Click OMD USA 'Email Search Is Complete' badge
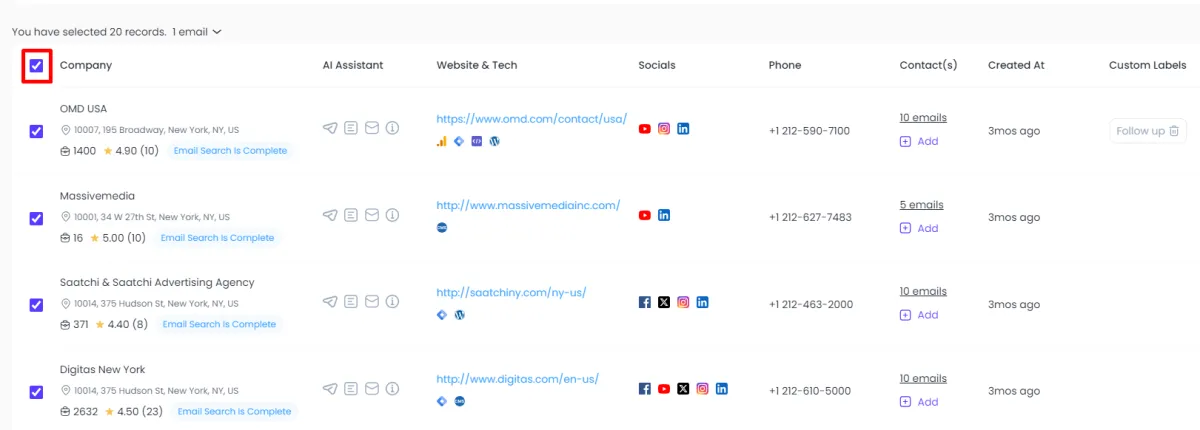This screenshot has width=1200, height=430. [x=229, y=151]
